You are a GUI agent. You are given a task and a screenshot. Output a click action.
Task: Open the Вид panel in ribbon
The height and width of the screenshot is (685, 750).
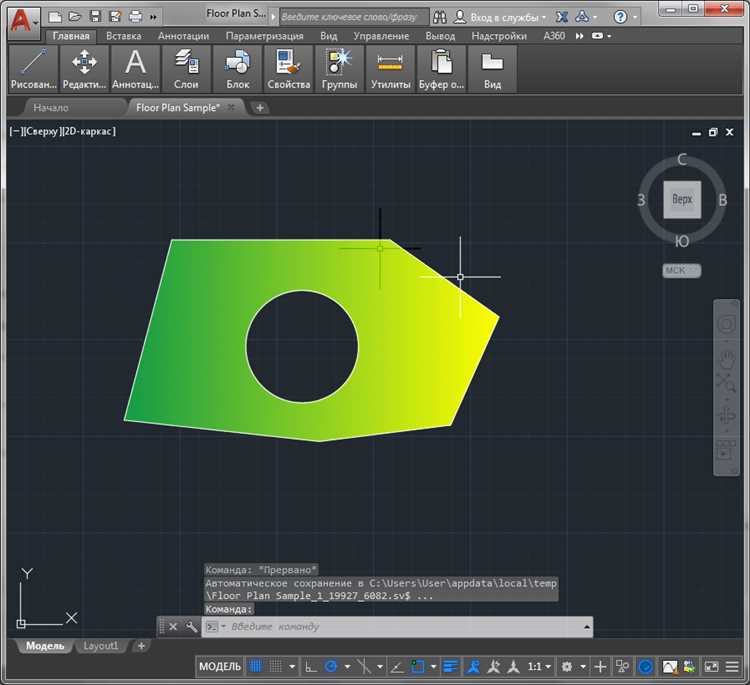coord(492,69)
